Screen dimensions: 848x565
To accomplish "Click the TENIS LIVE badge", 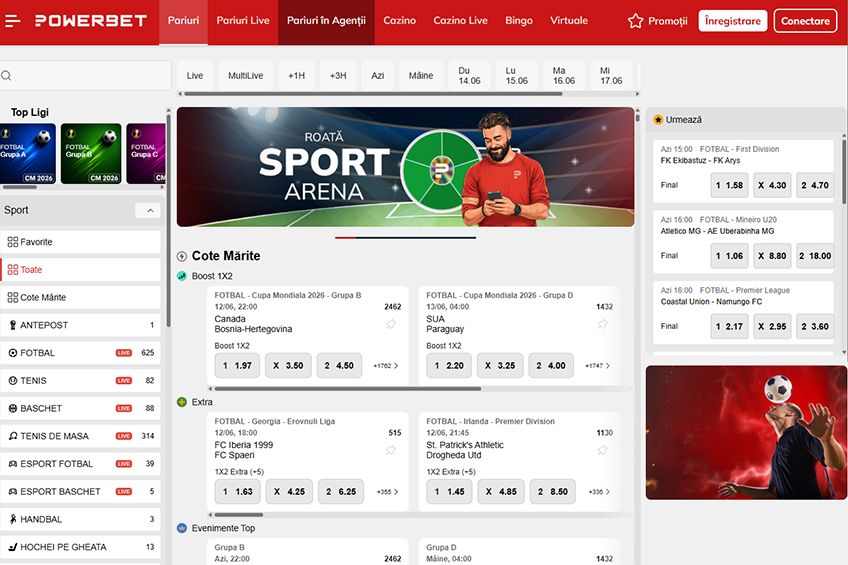I will coord(124,381).
